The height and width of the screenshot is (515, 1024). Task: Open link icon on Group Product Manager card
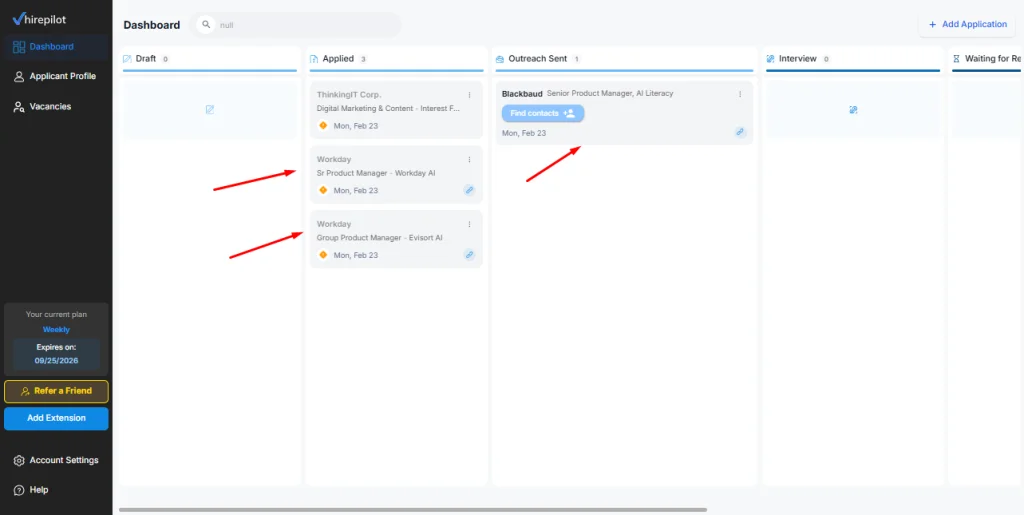tap(469, 255)
